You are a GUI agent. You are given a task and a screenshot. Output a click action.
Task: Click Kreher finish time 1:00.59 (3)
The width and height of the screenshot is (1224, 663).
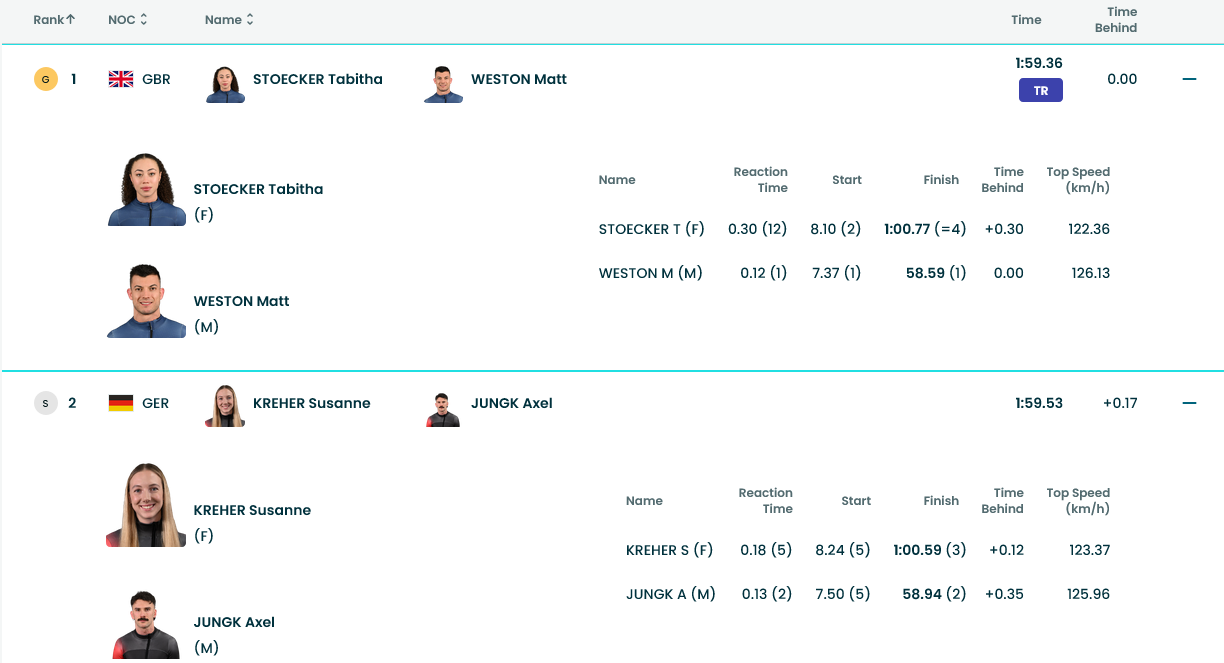(x=930, y=550)
